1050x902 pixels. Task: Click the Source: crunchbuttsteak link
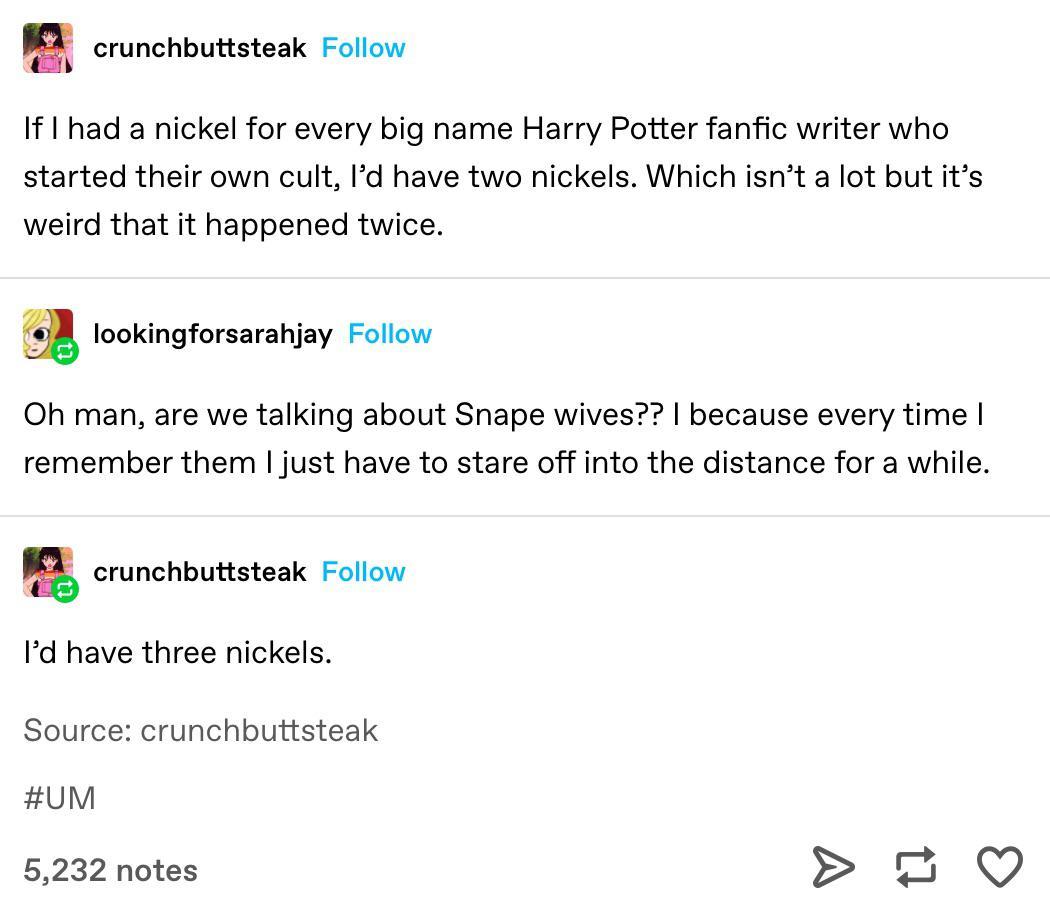point(200,730)
